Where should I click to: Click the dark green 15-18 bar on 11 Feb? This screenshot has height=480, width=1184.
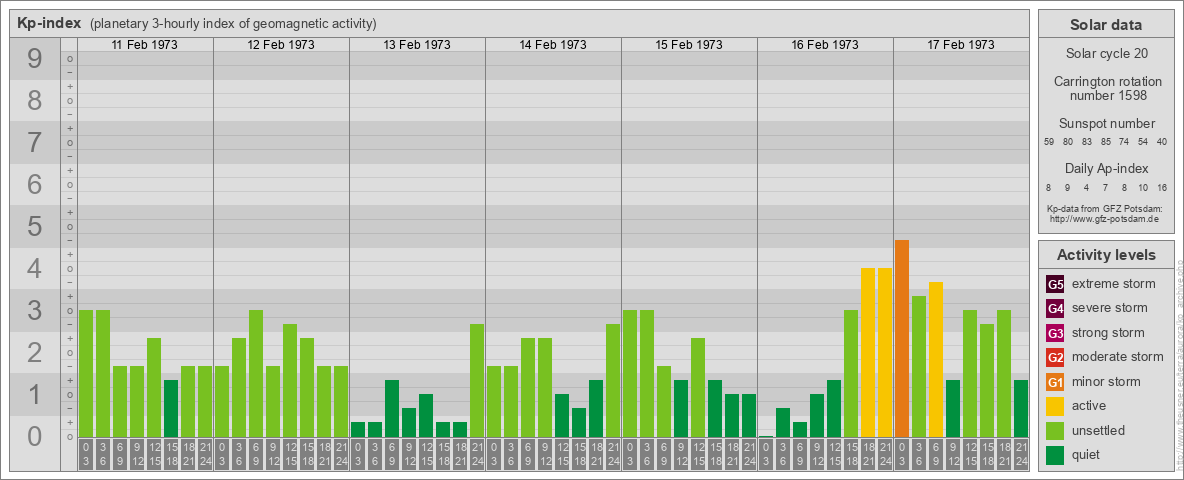point(171,408)
